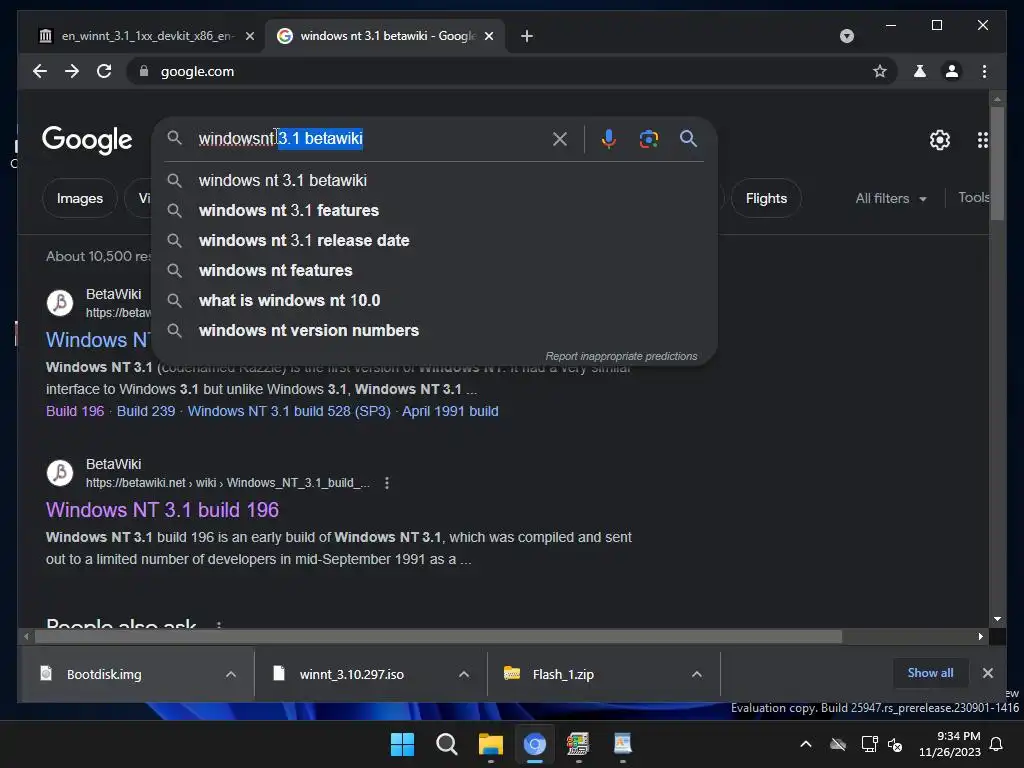Expand options for Bootdisk.img download
1024x768 pixels.
231,674
